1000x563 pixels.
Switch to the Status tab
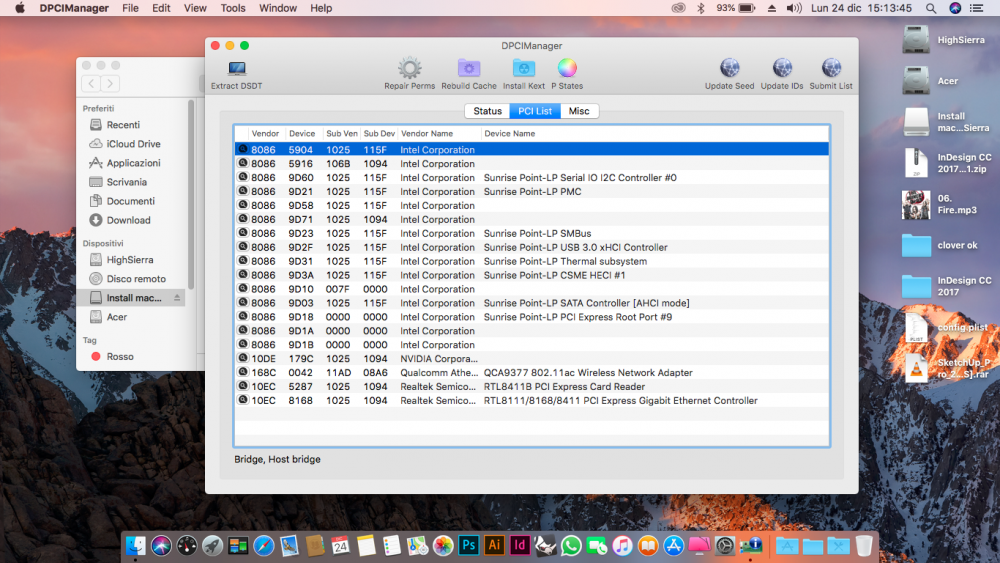pos(487,111)
